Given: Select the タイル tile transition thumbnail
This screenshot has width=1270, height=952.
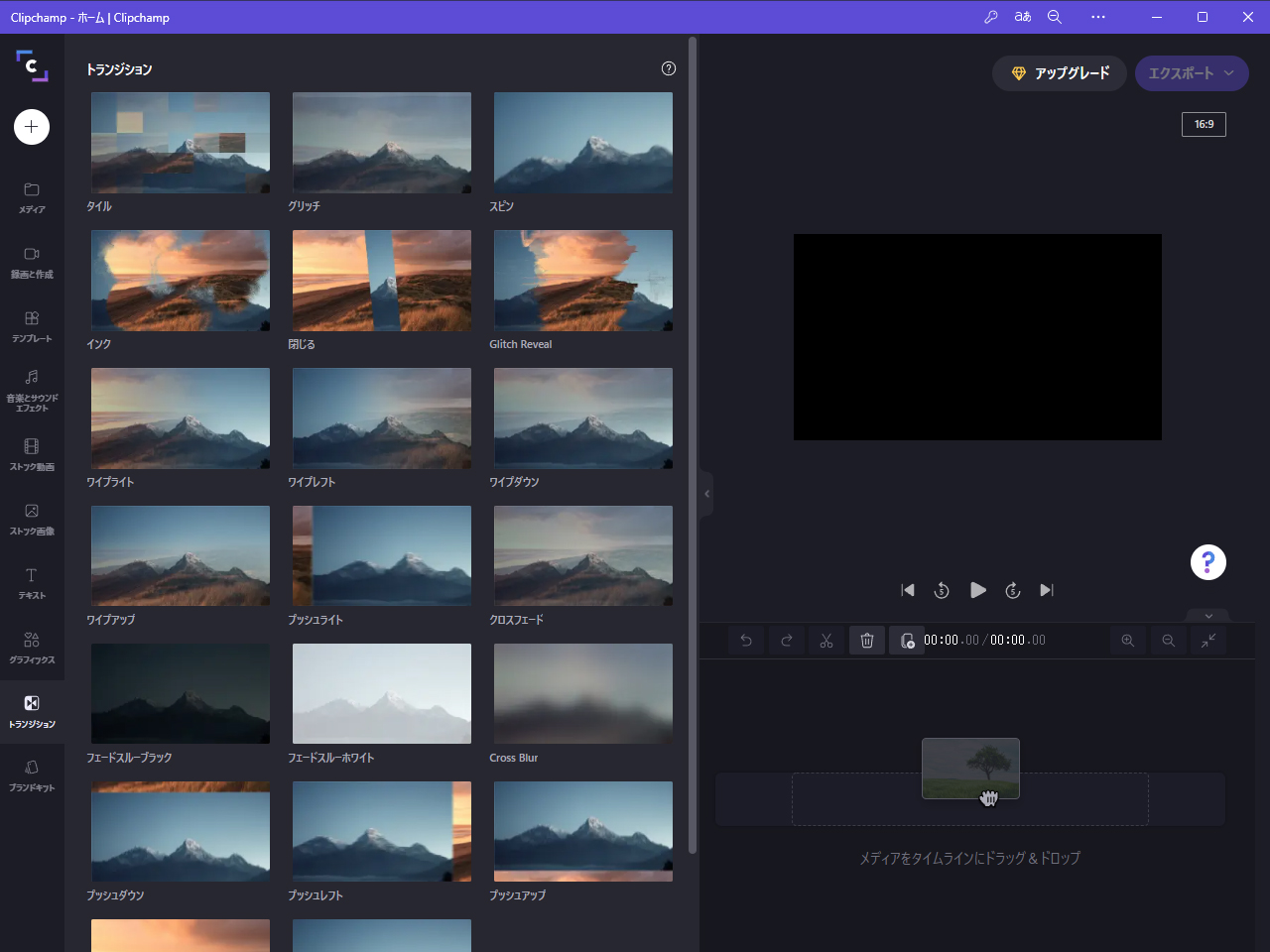Looking at the screenshot, I should (x=181, y=143).
